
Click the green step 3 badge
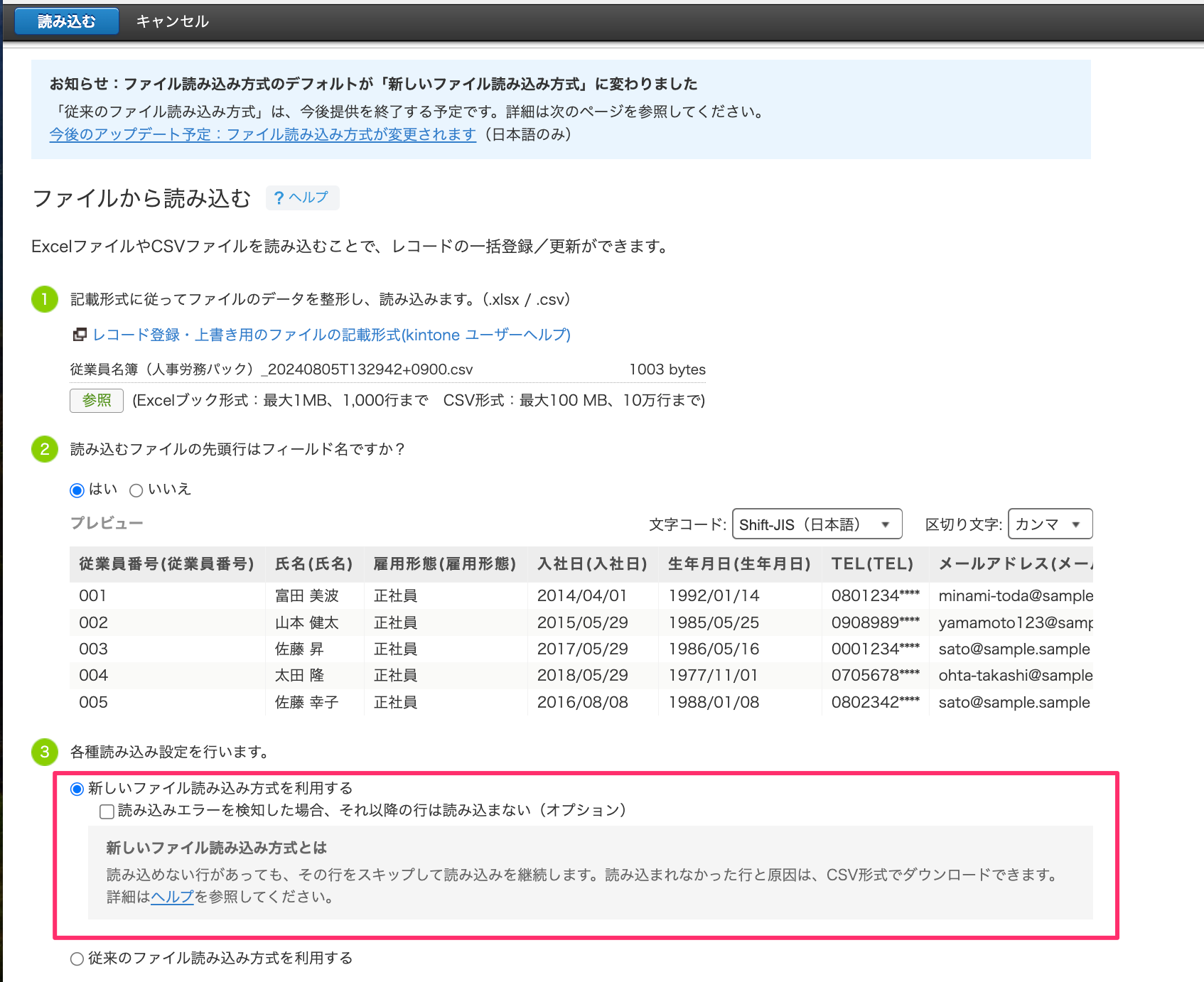click(44, 752)
